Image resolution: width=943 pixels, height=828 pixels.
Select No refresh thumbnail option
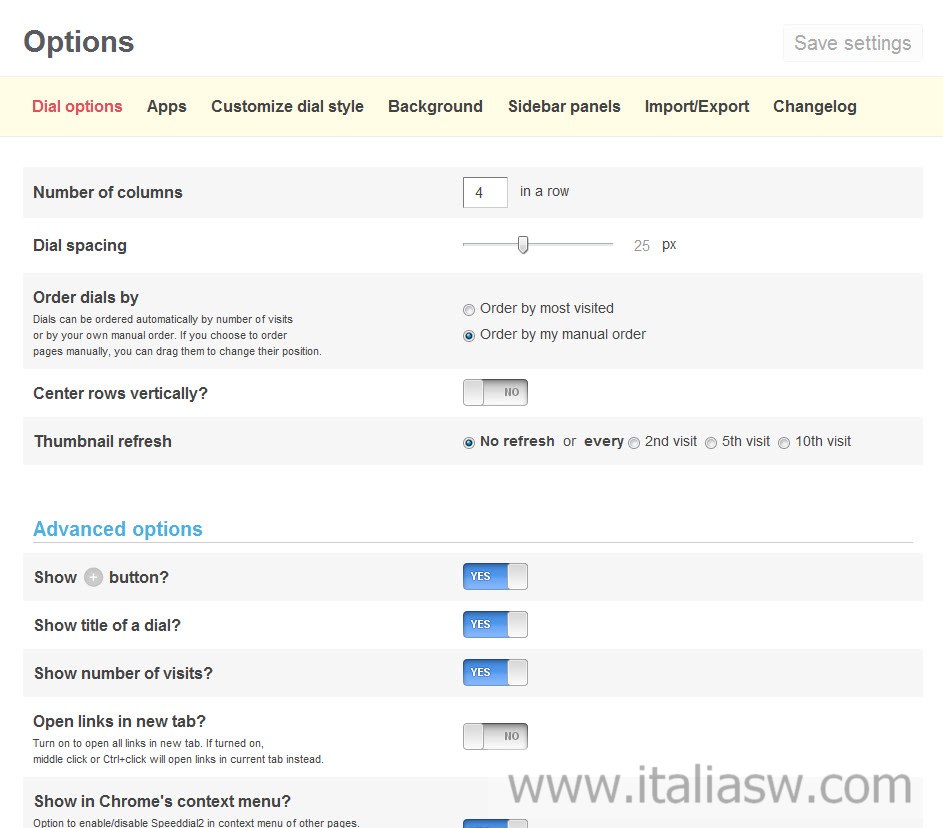(x=468, y=443)
